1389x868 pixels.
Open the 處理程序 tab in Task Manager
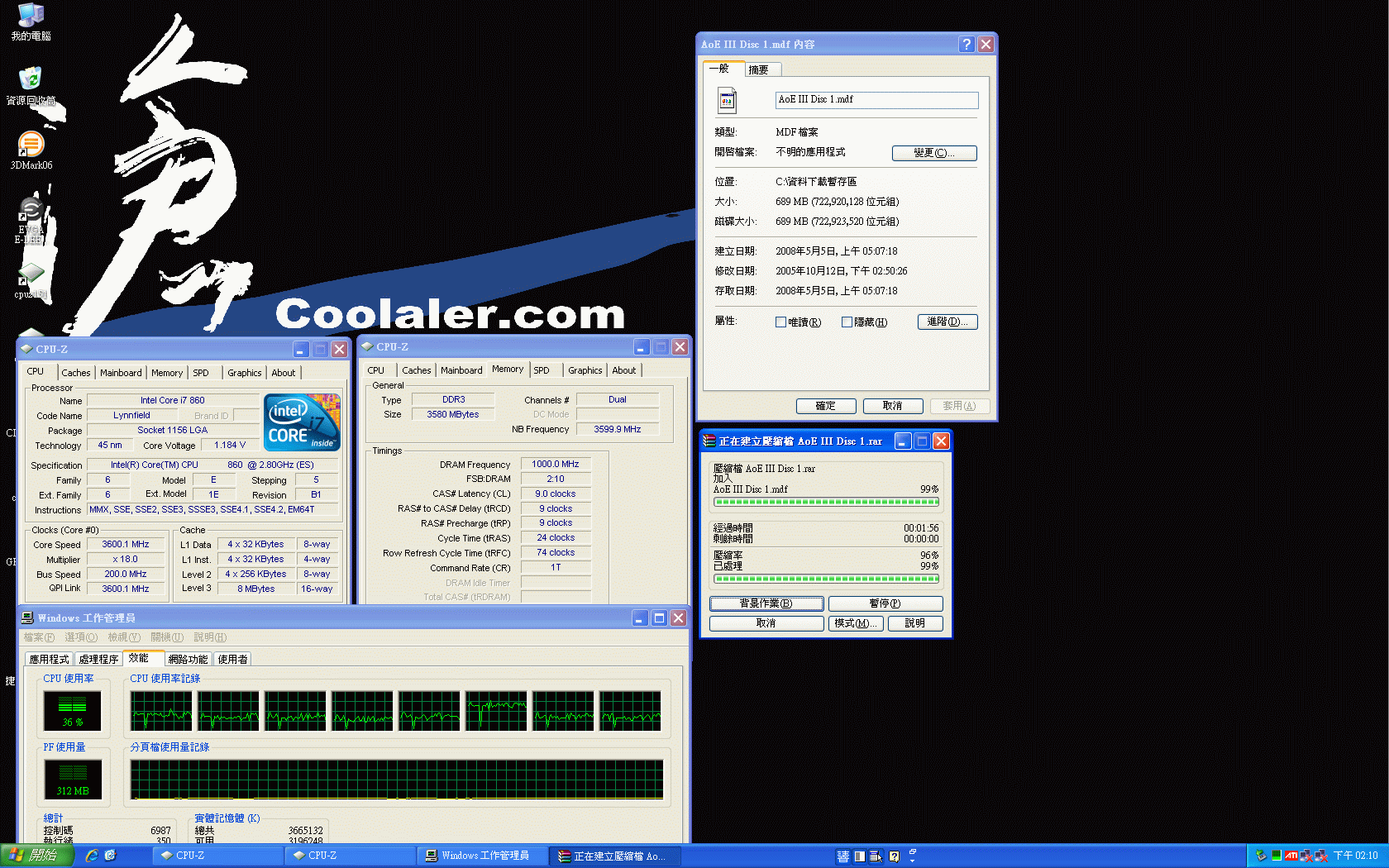pos(98,660)
